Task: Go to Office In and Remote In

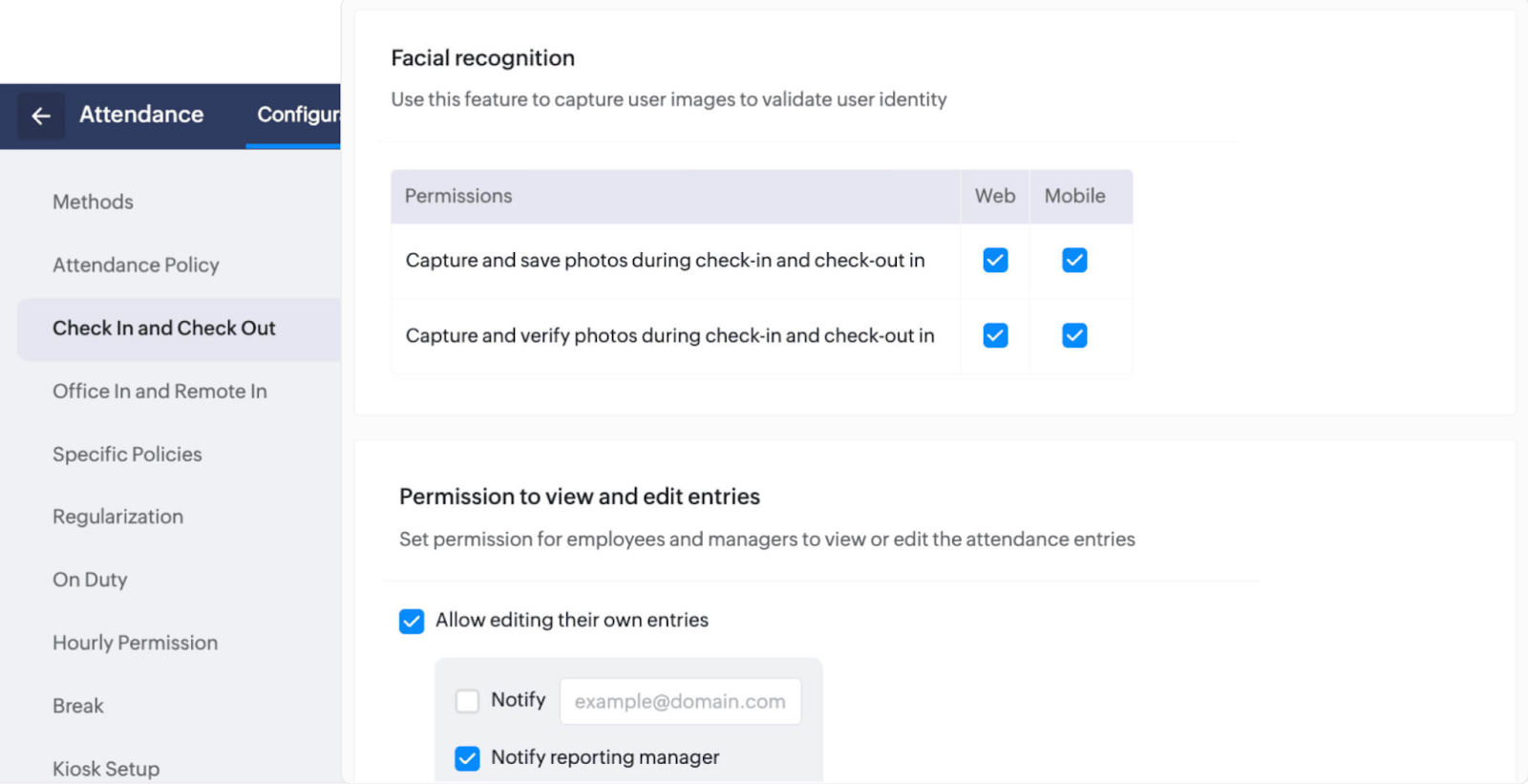Action: click(x=159, y=391)
